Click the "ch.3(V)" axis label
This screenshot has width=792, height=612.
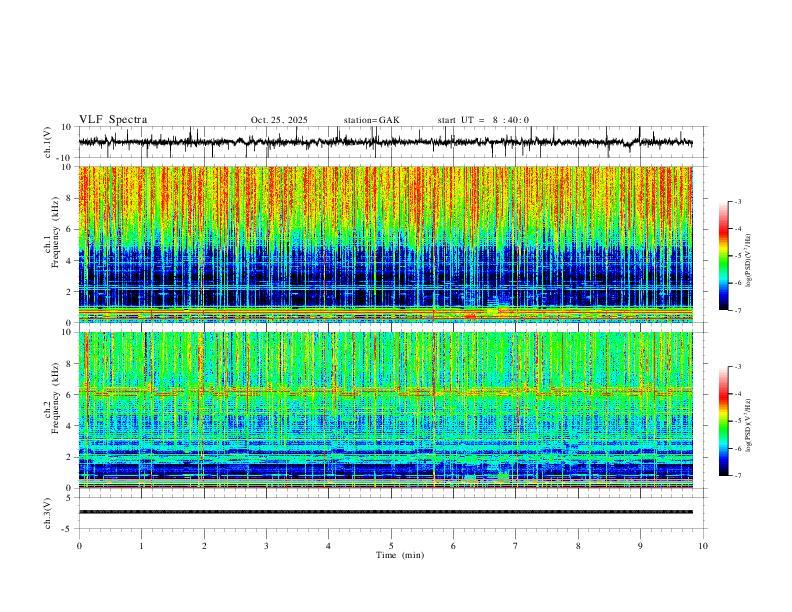pyautogui.click(x=48, y=513)
